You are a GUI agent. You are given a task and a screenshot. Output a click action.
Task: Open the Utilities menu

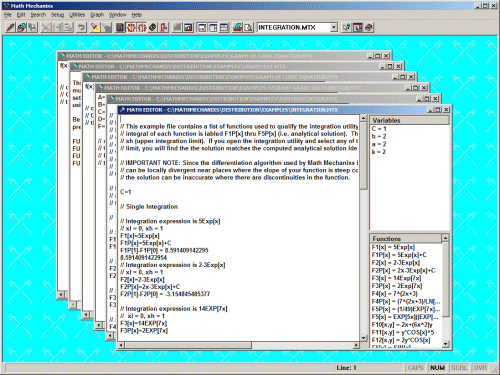(x=77, y=15)
